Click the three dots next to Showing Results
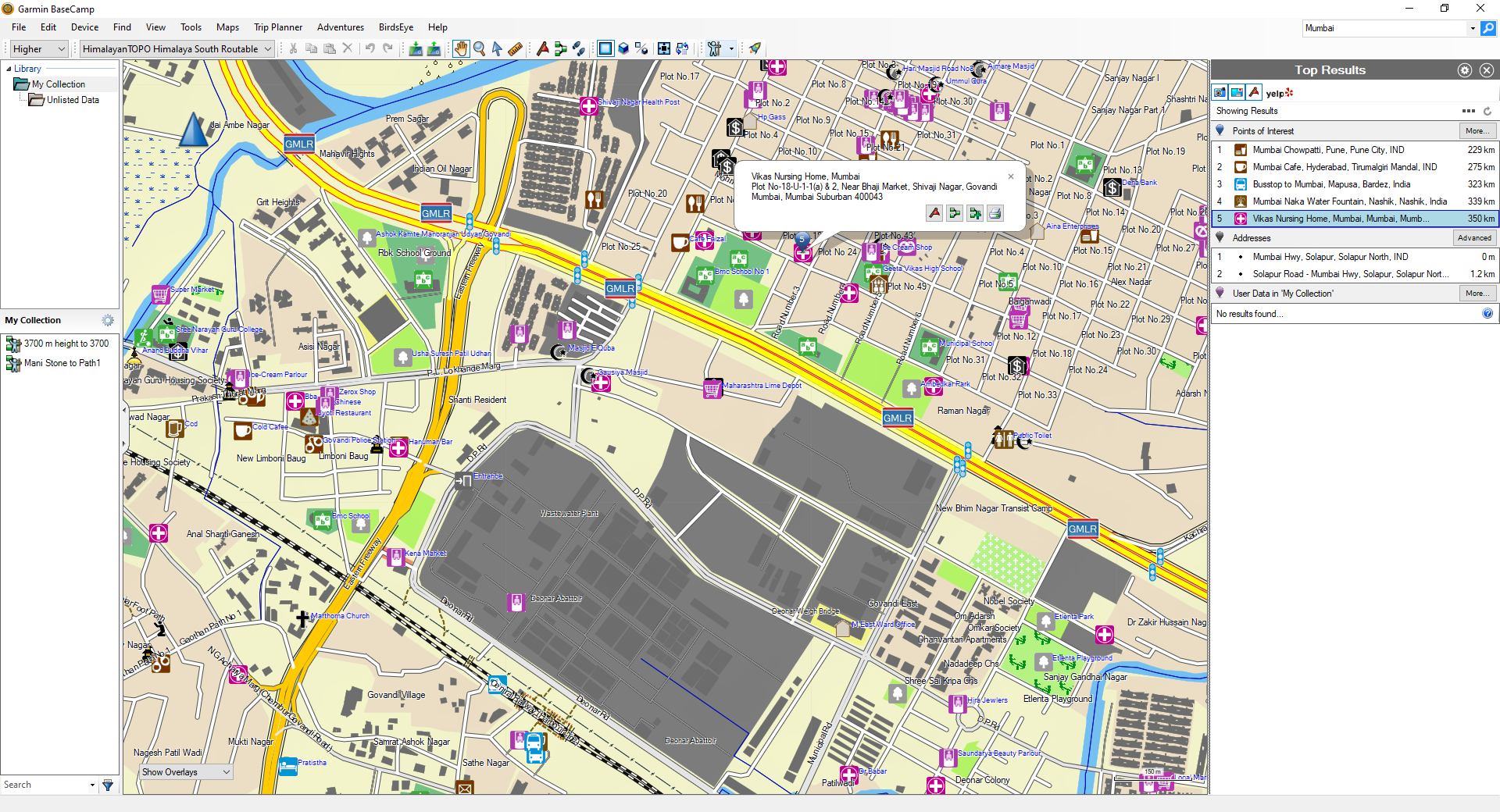The height and width of the screenshot is (812, 1500). point(1469,111)
